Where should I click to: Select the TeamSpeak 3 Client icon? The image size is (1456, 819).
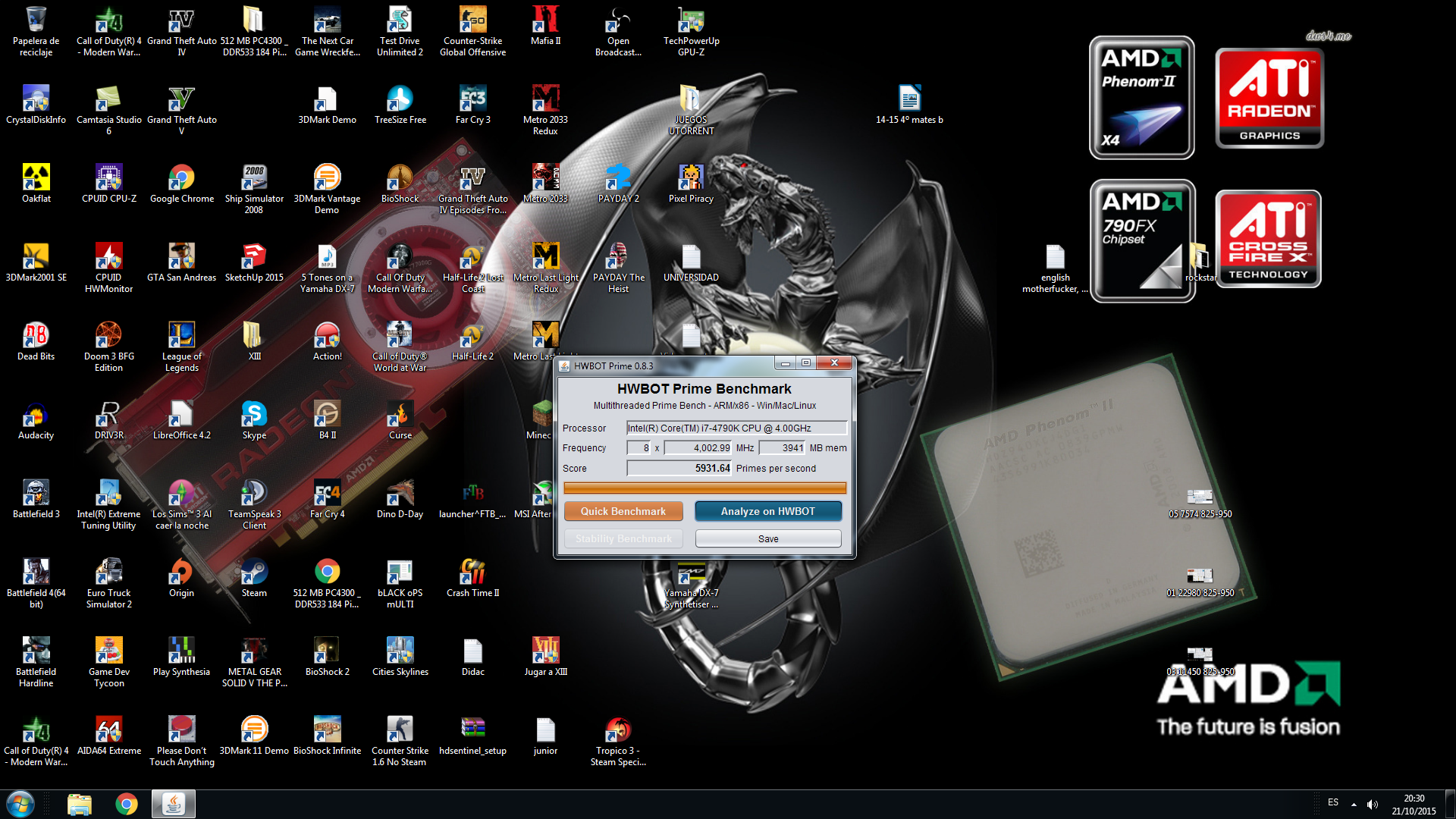coord(254,504)
